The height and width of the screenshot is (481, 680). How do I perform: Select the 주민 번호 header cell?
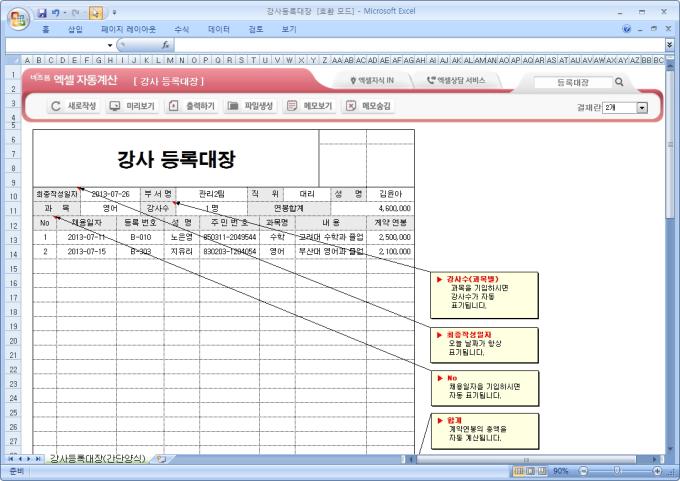point(229,223)
